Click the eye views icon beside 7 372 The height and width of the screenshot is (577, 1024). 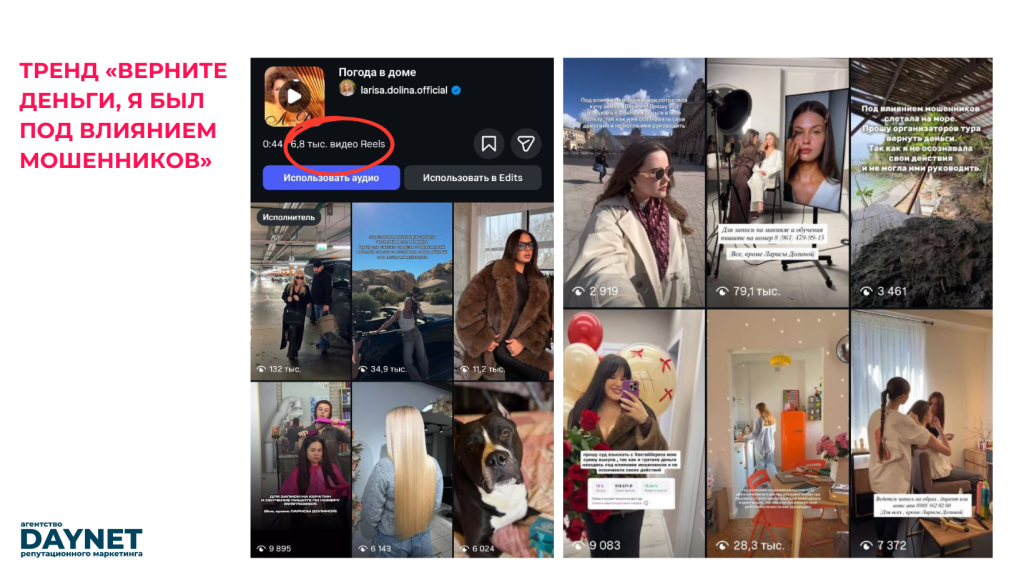click(x=866, y=545)
